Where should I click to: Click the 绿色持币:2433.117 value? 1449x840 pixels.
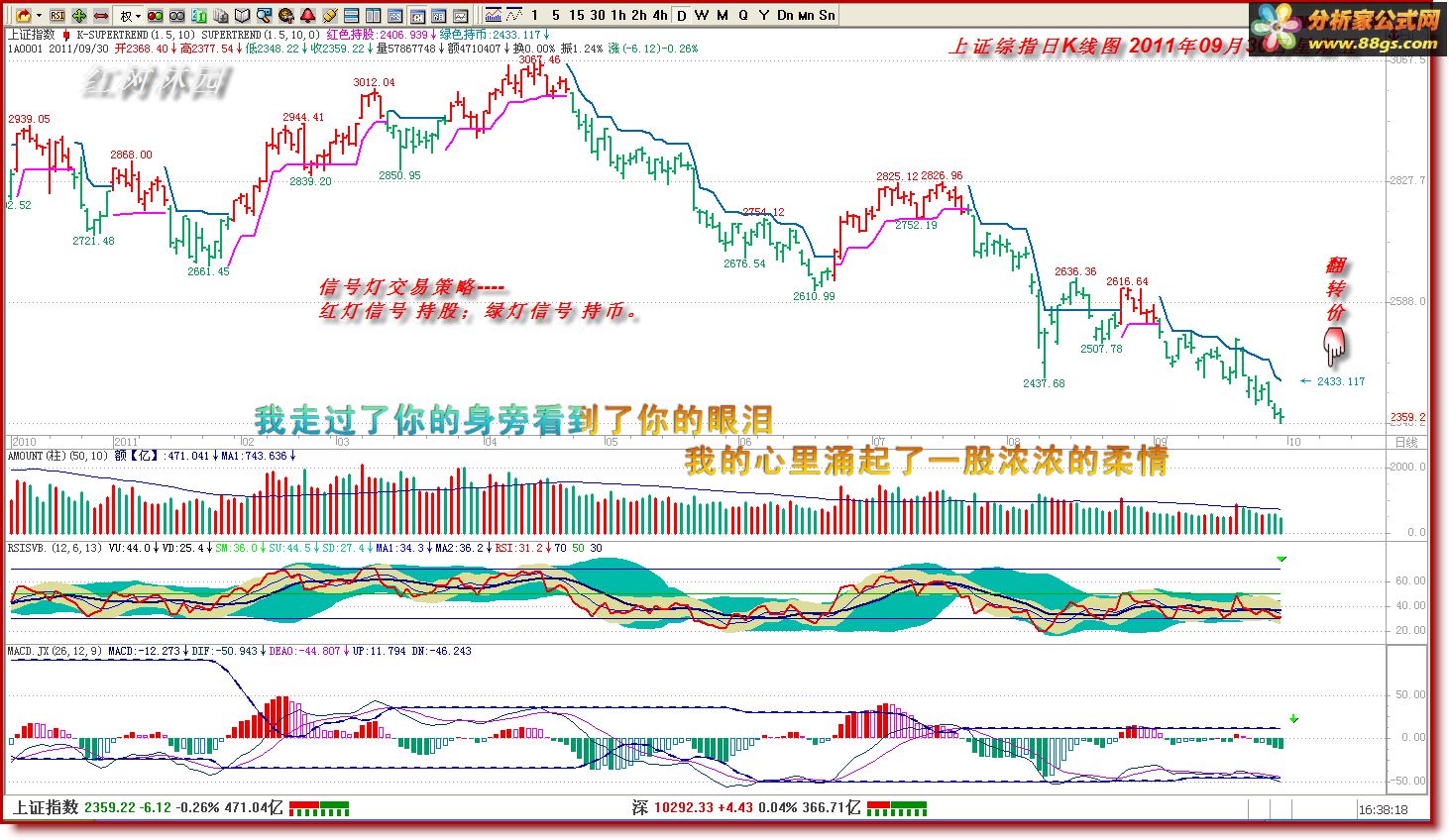[x=491, y=35]
